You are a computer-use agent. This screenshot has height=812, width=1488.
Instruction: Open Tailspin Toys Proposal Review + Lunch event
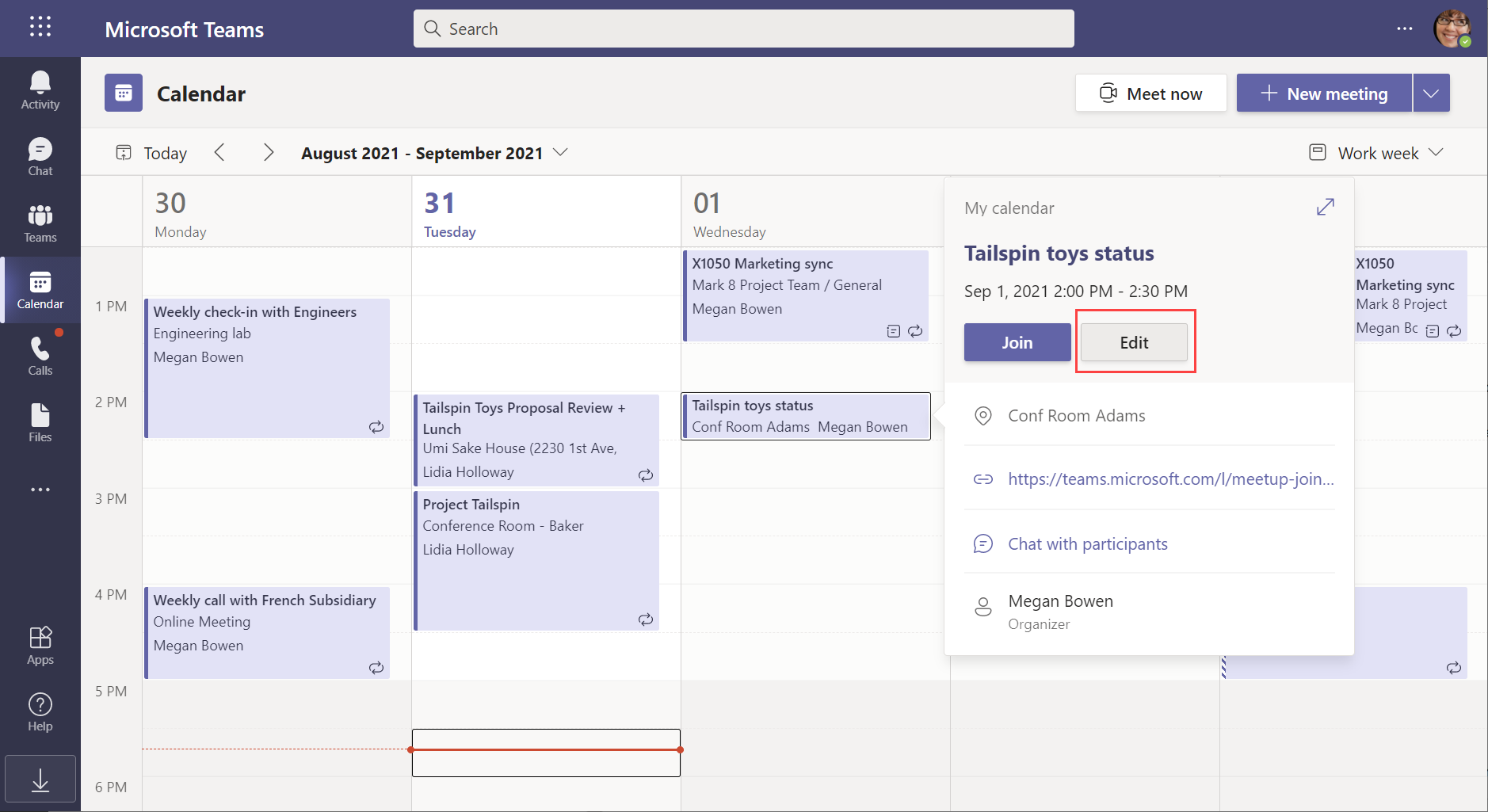pyautogui.click(x=536, y=440)
